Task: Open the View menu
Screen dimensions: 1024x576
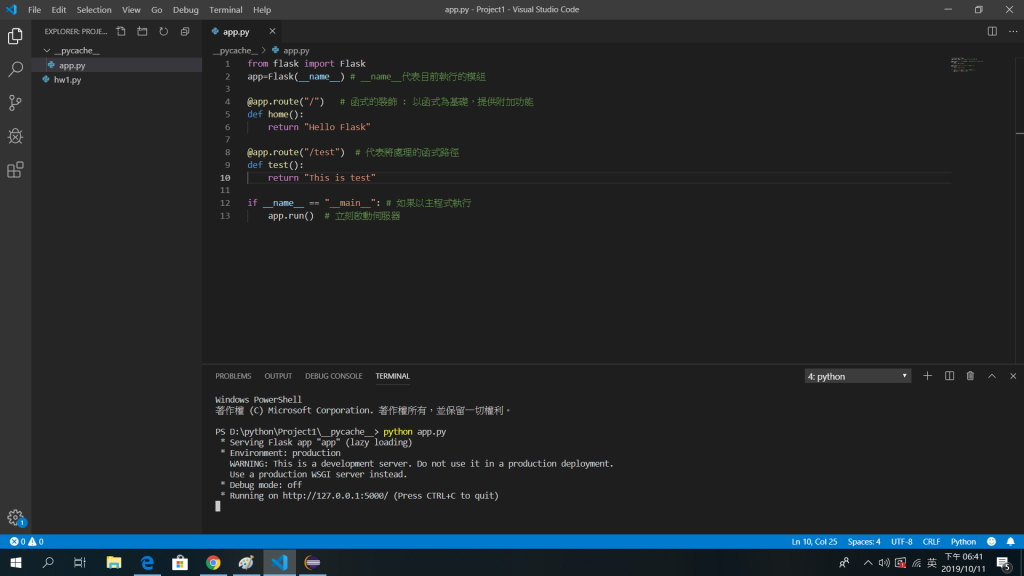Action: click(x=131, y=10)
